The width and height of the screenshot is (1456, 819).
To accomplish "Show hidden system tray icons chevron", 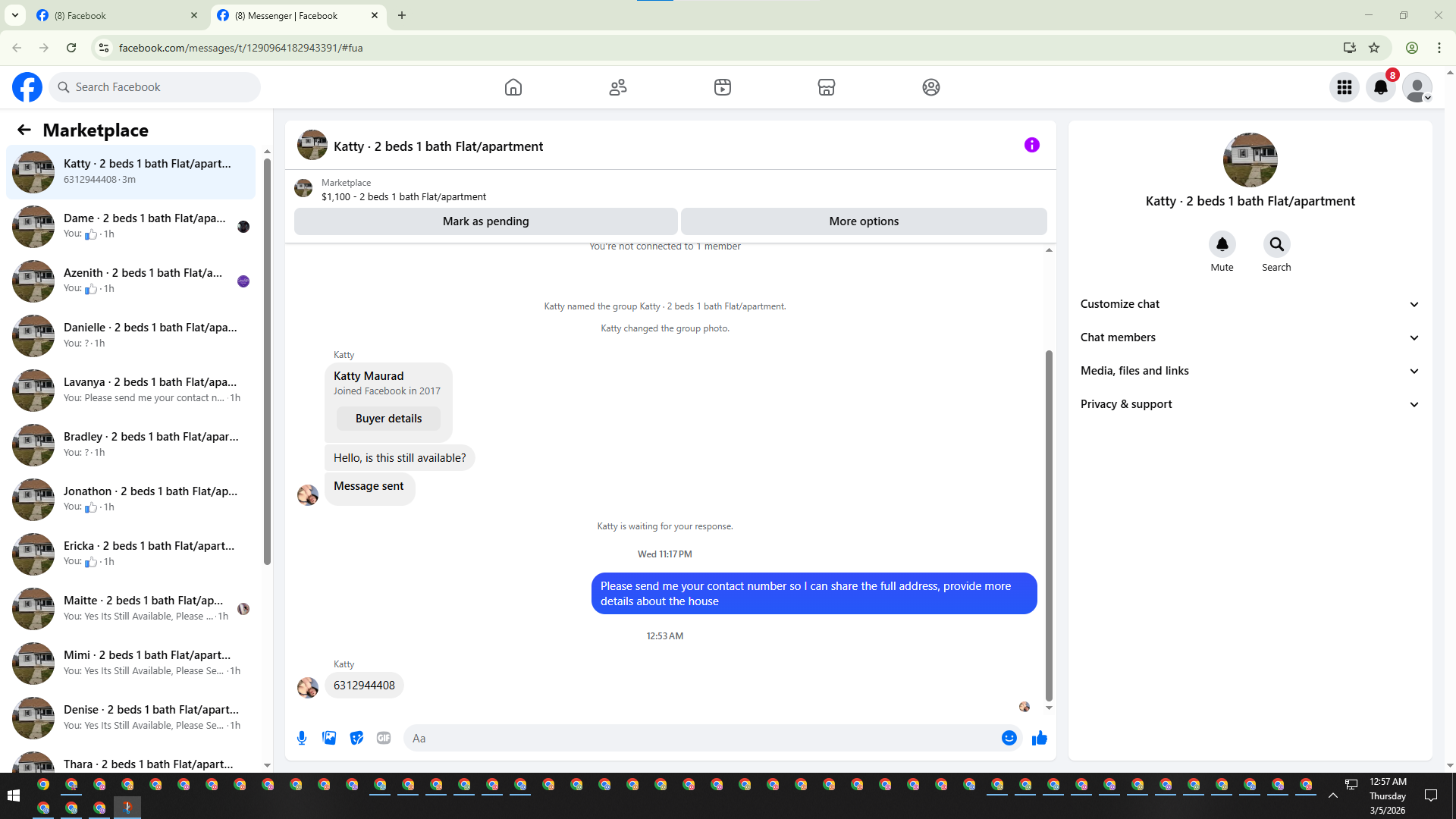I will (x=1333, y=795).
